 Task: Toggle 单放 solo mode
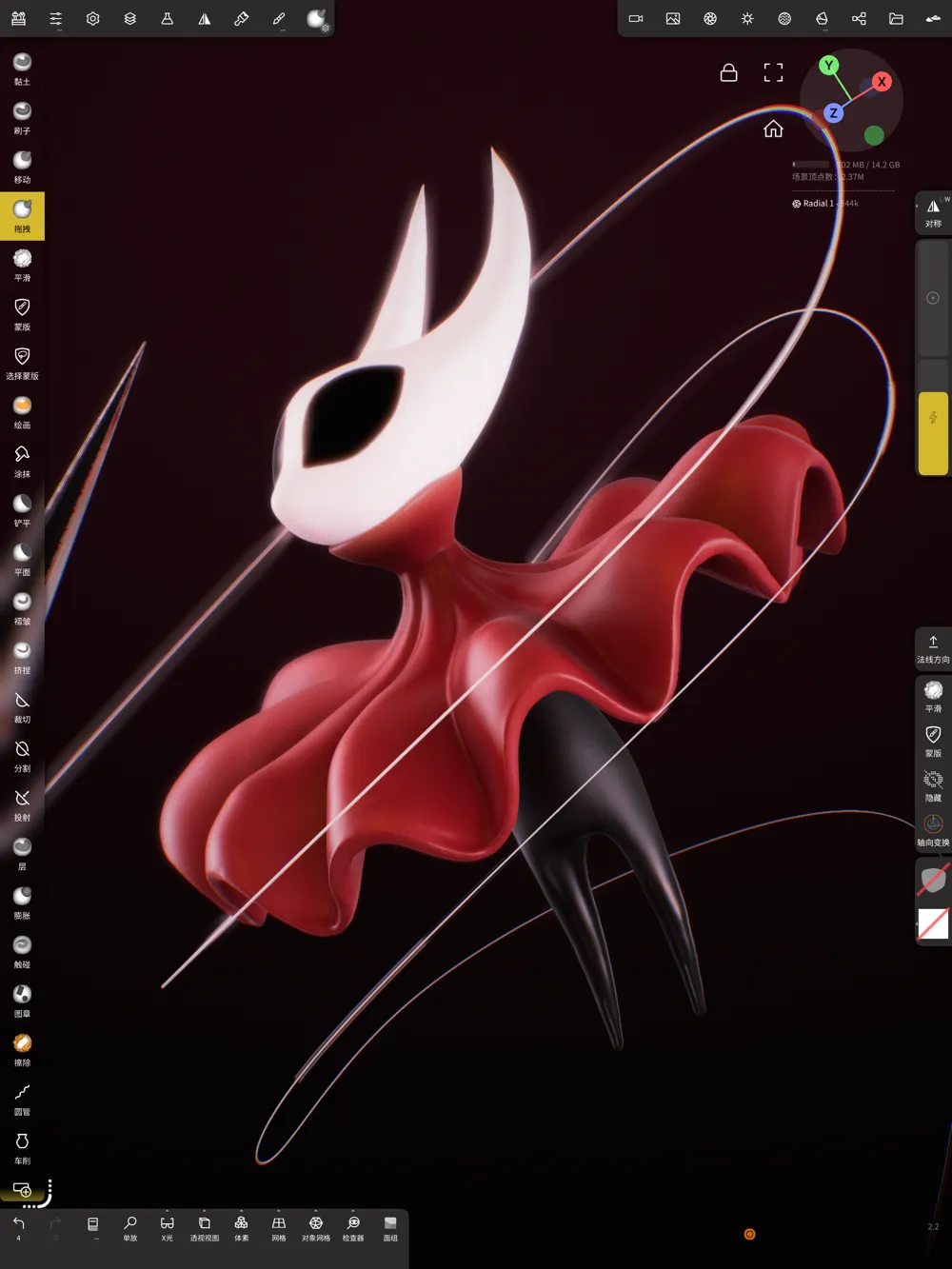pyautogui.click(x=130, y=1228)
